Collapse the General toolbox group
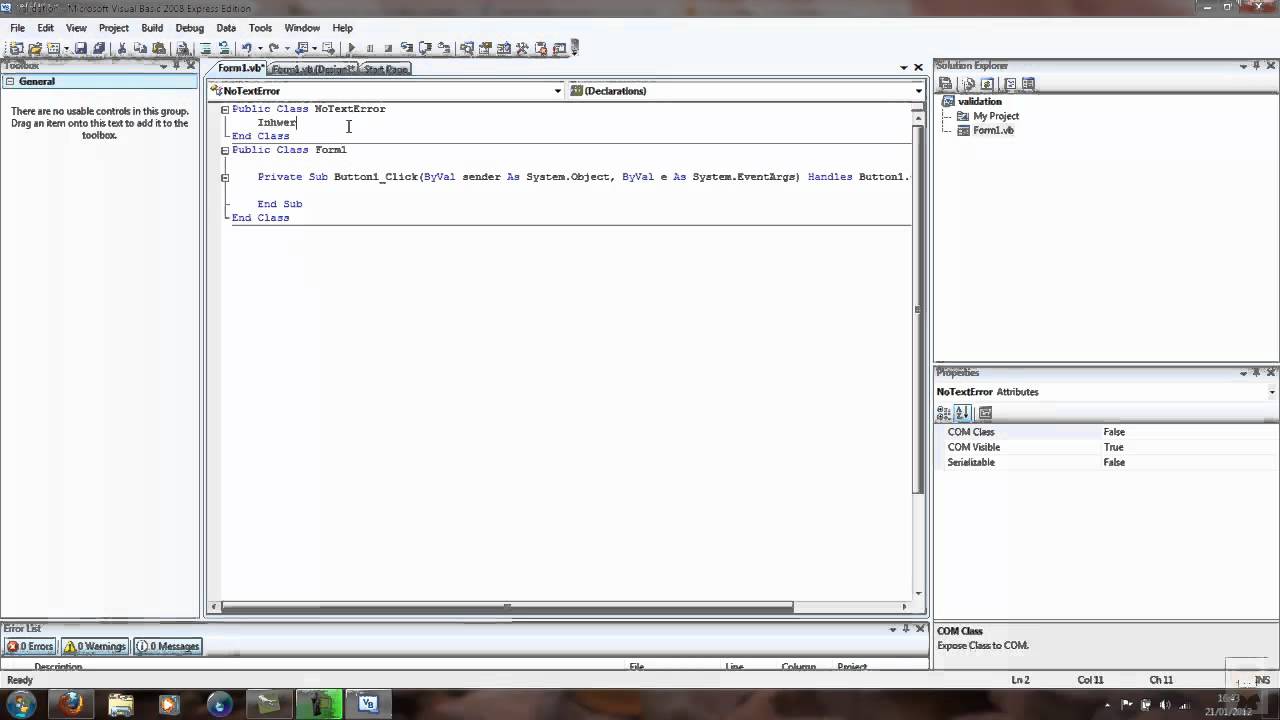Viewport: 1280px width, 720px height. (9, 82)
